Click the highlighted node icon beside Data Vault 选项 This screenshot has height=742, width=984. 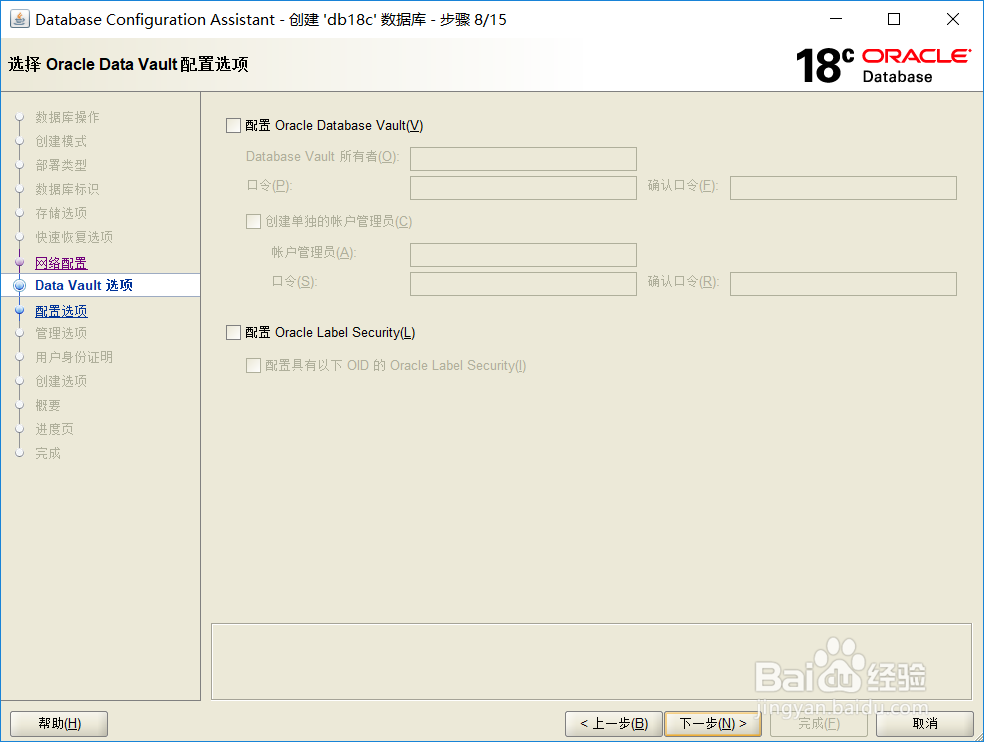click(x=19, y=285)
